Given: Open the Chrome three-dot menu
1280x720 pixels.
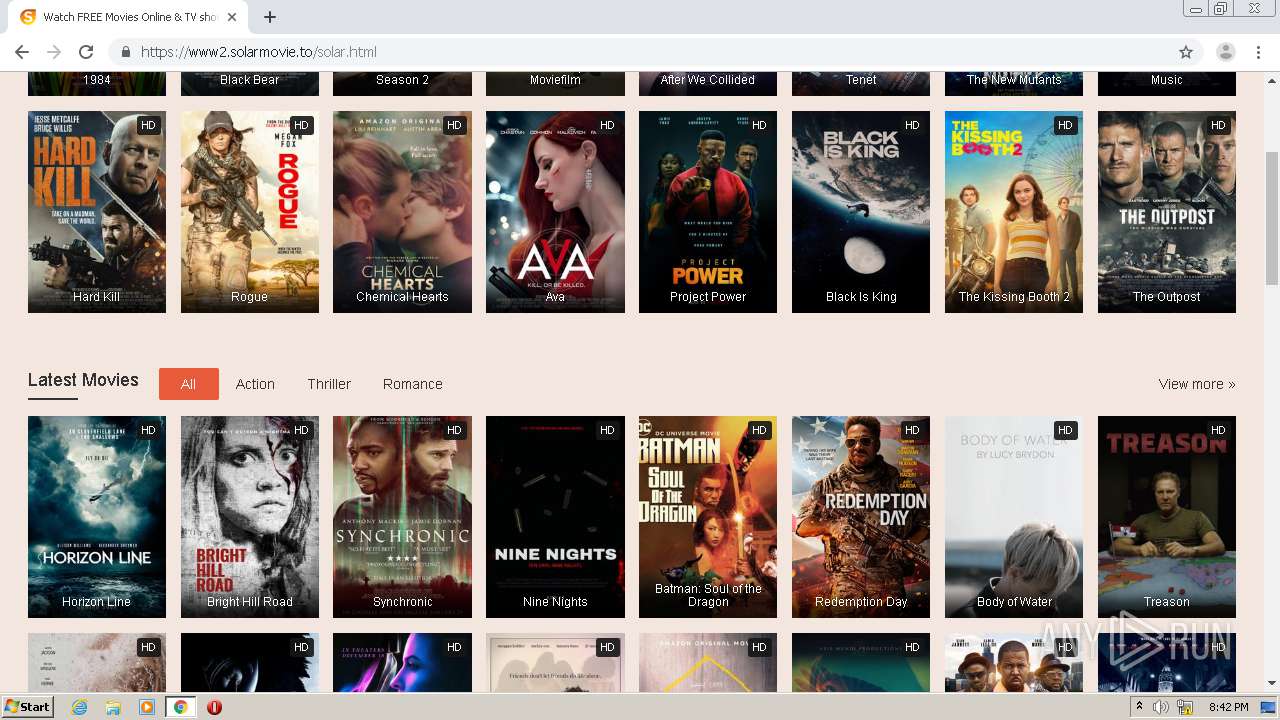Looking at the screenshot, I should tap(1258, 52).
